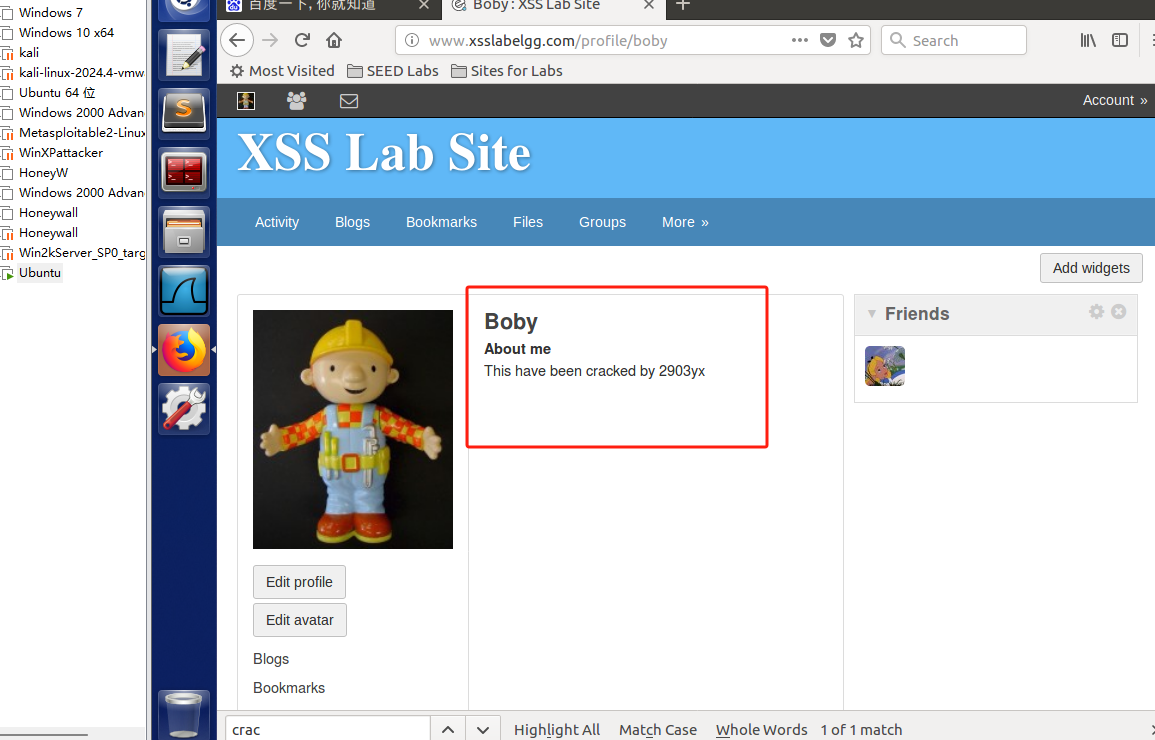
Task: Click the Firefox icon in the dock
Action: click(x=184, y=350)
